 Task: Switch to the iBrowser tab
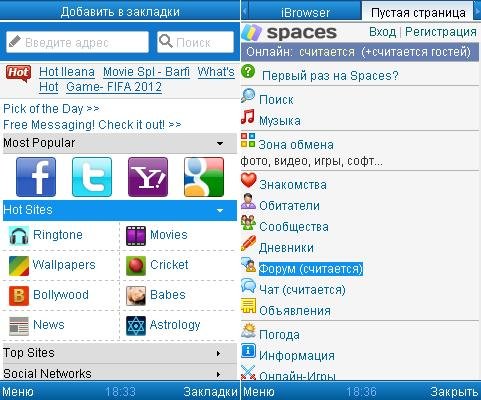305,12
